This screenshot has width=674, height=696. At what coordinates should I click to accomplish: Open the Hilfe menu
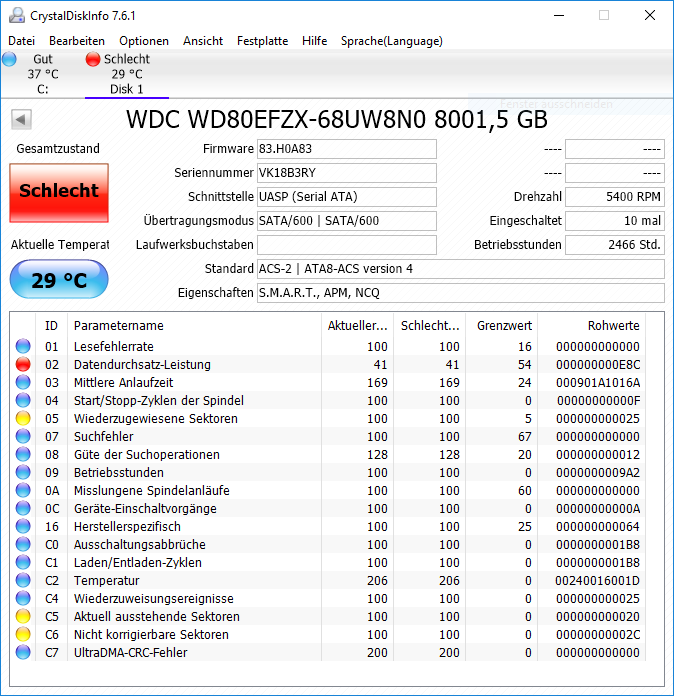pos(314,41)
